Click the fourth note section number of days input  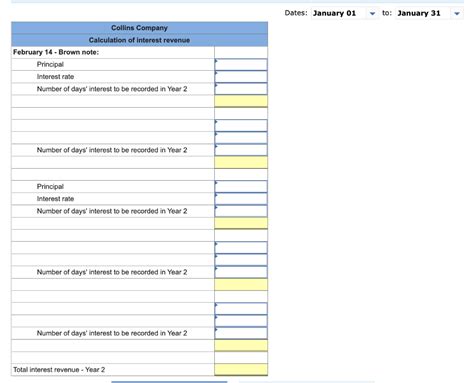[241, 272]
